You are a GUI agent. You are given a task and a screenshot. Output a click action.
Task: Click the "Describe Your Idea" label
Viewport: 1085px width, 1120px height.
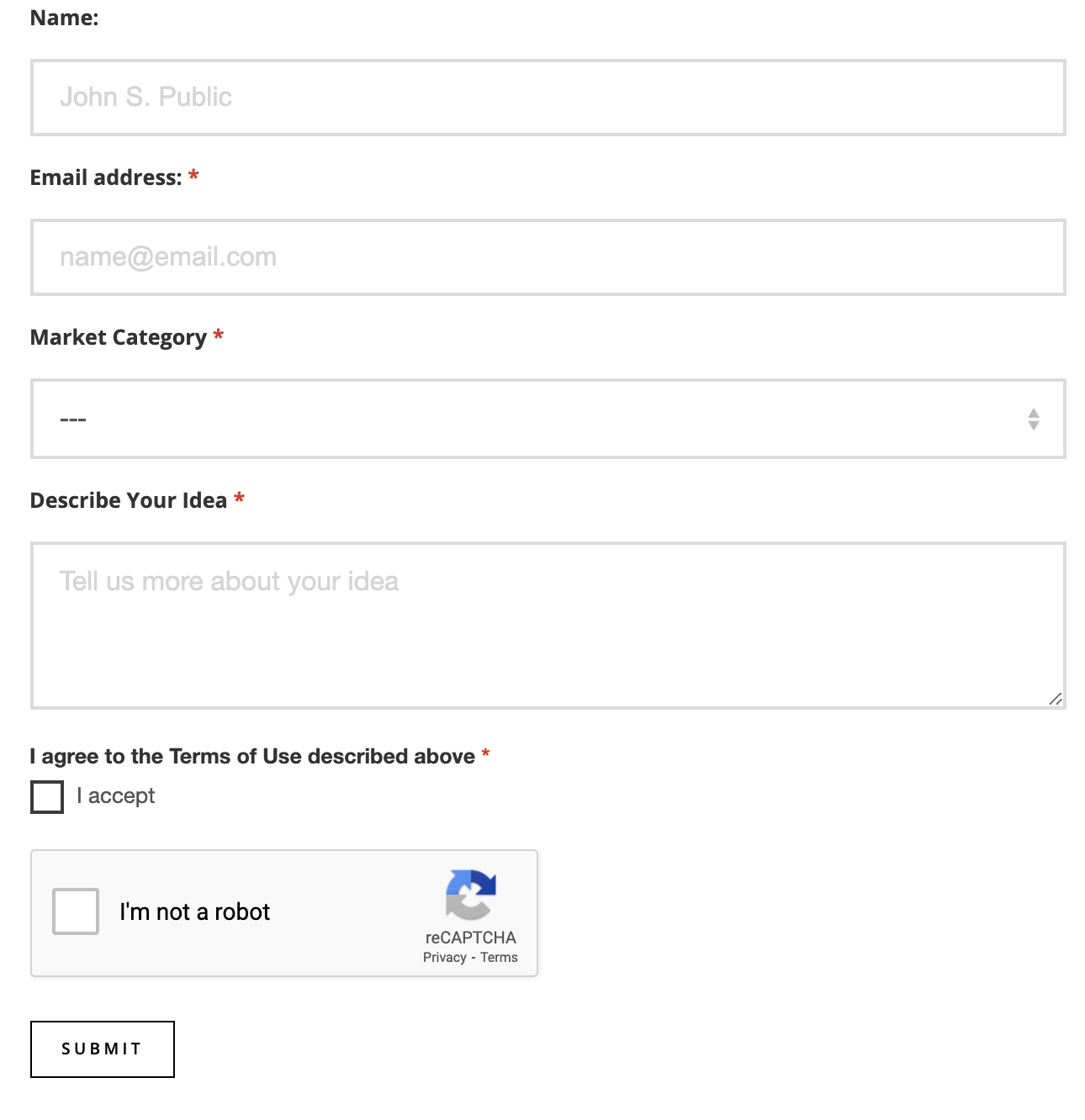click(126, 499)
